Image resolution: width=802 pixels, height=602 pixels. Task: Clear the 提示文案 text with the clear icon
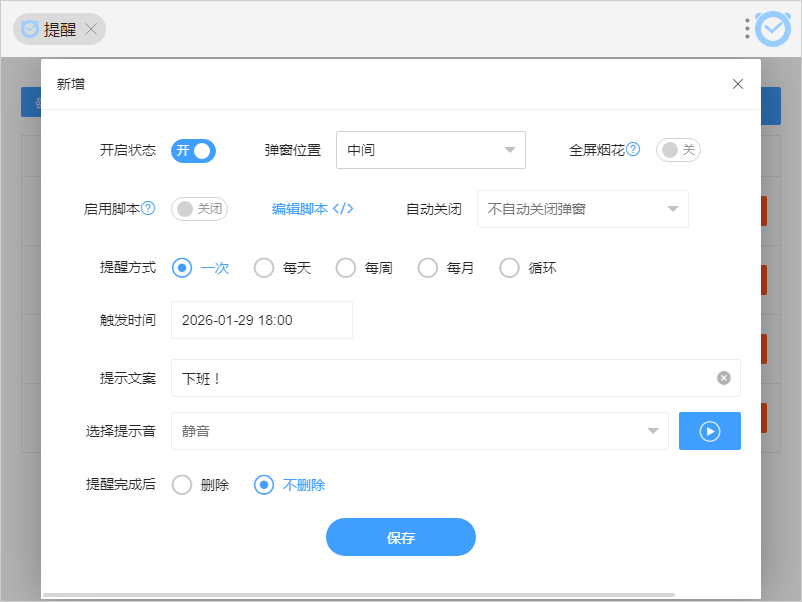coord(724,378)
